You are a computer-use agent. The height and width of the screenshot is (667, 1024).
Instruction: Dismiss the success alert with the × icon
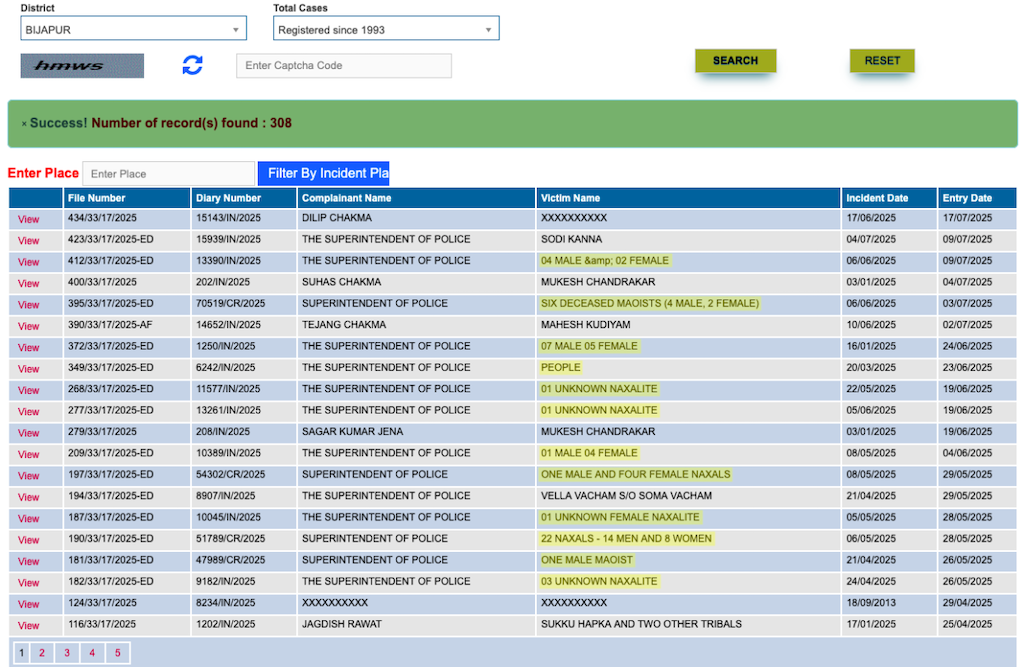[x=24, y=124]
